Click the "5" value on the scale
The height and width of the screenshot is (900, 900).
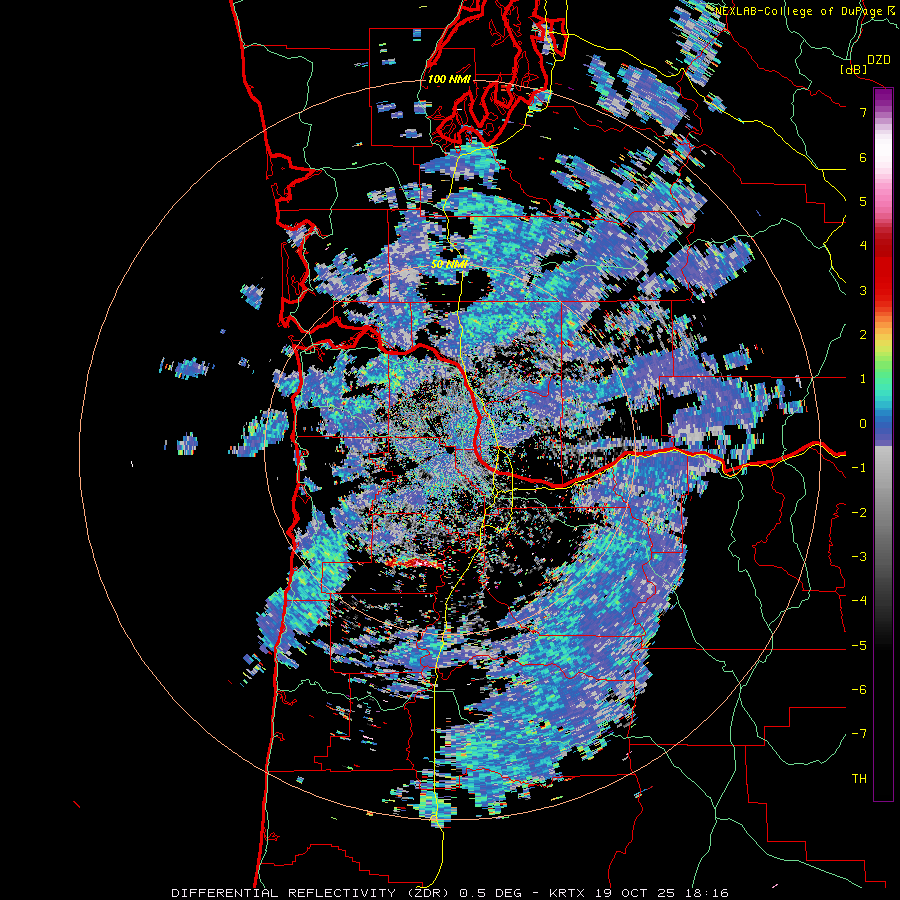click(x=863, y=201)
